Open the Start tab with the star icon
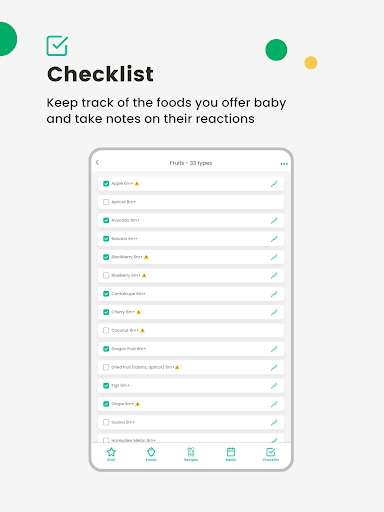The width and height of the screenshot is (384, 512). coord(111,454)
